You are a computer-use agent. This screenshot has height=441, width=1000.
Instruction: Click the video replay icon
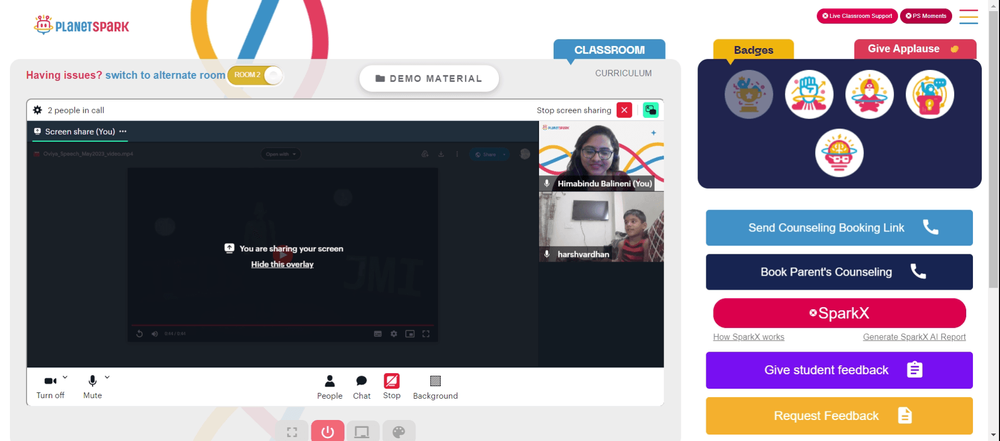pos(140,334)
